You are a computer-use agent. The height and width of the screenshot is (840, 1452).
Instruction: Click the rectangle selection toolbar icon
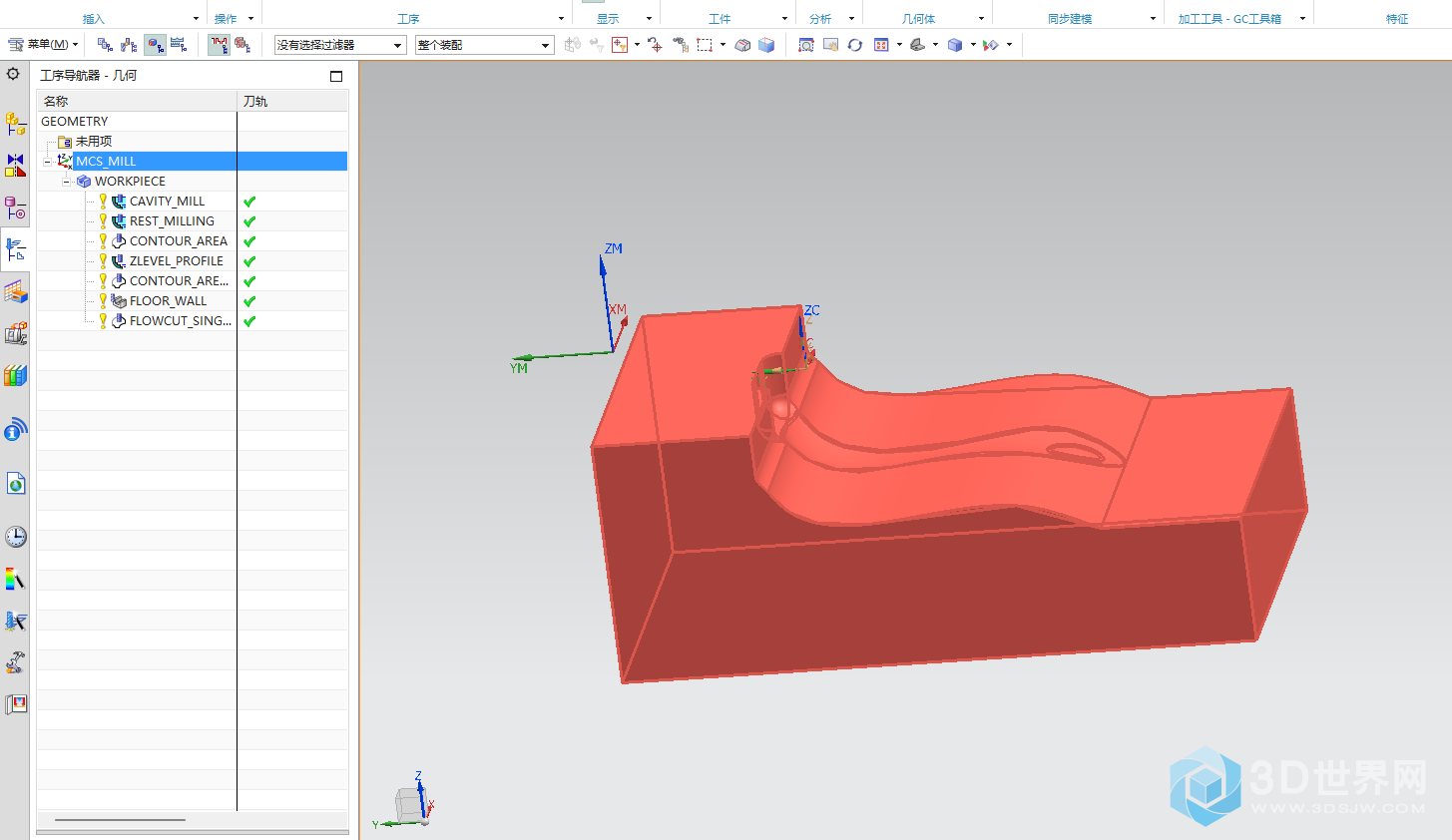pos(705,45)
